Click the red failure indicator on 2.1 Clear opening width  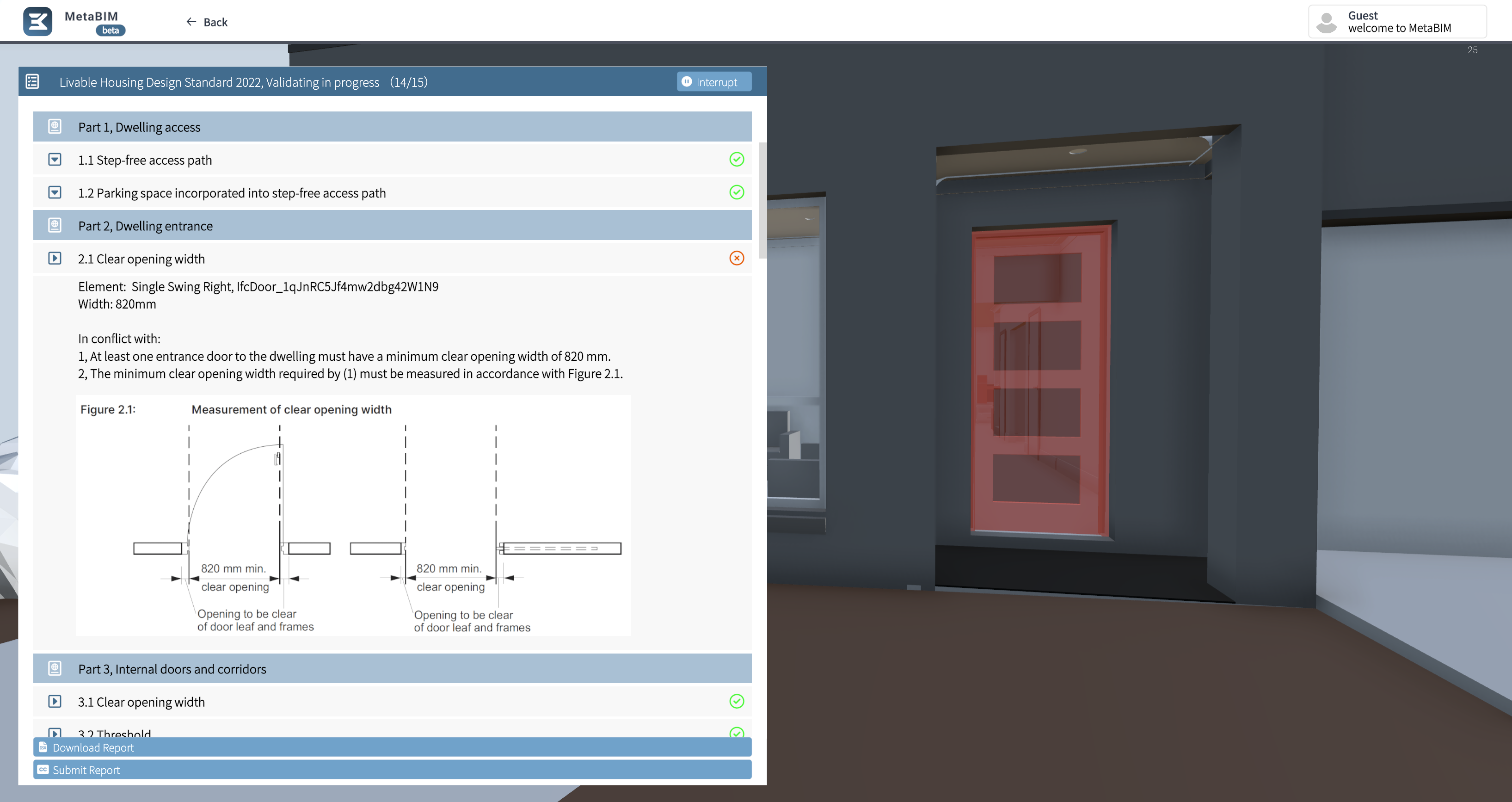click(x=737, y=258)
